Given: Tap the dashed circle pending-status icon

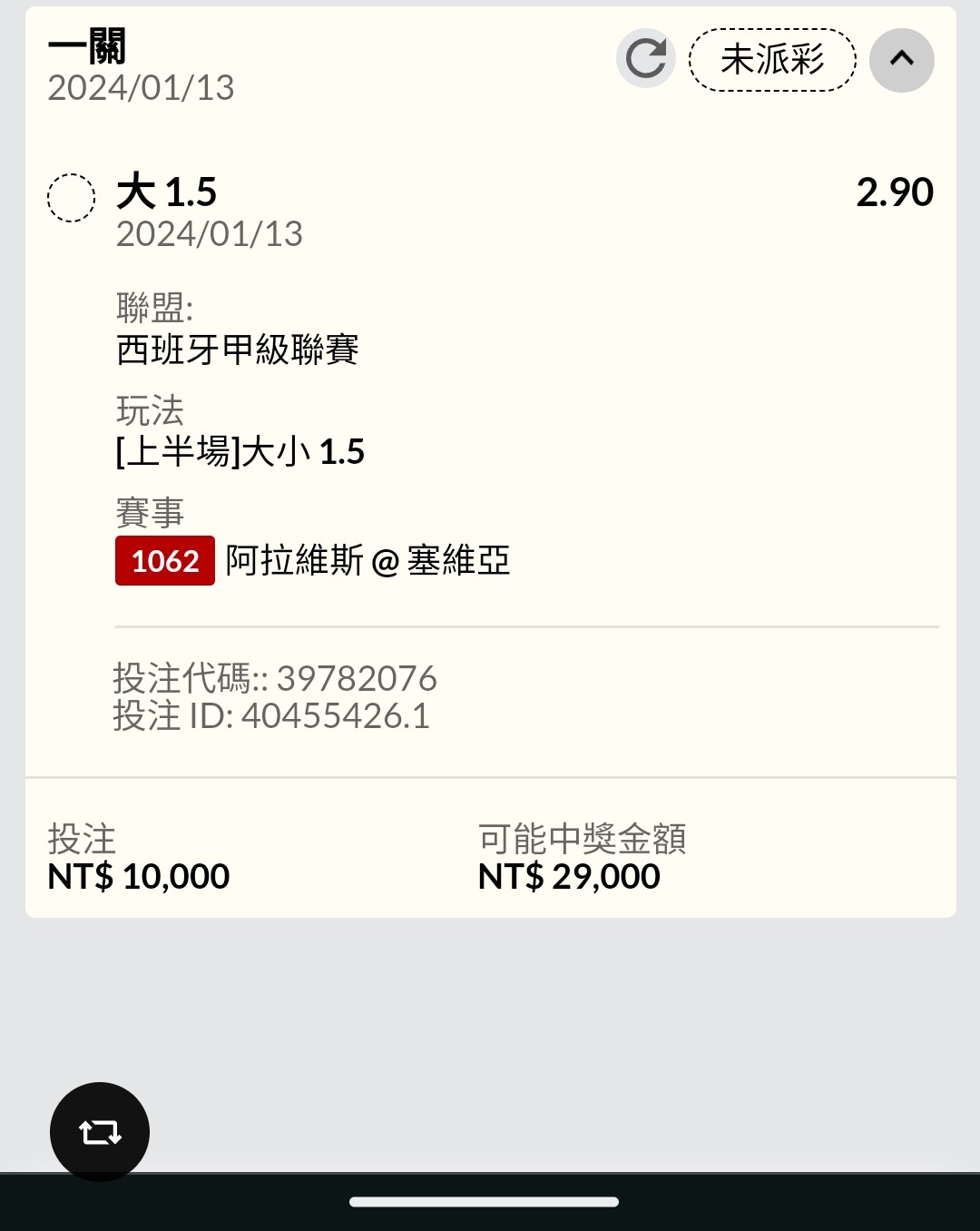Looking at the screenshot, I should coord(71,197).
